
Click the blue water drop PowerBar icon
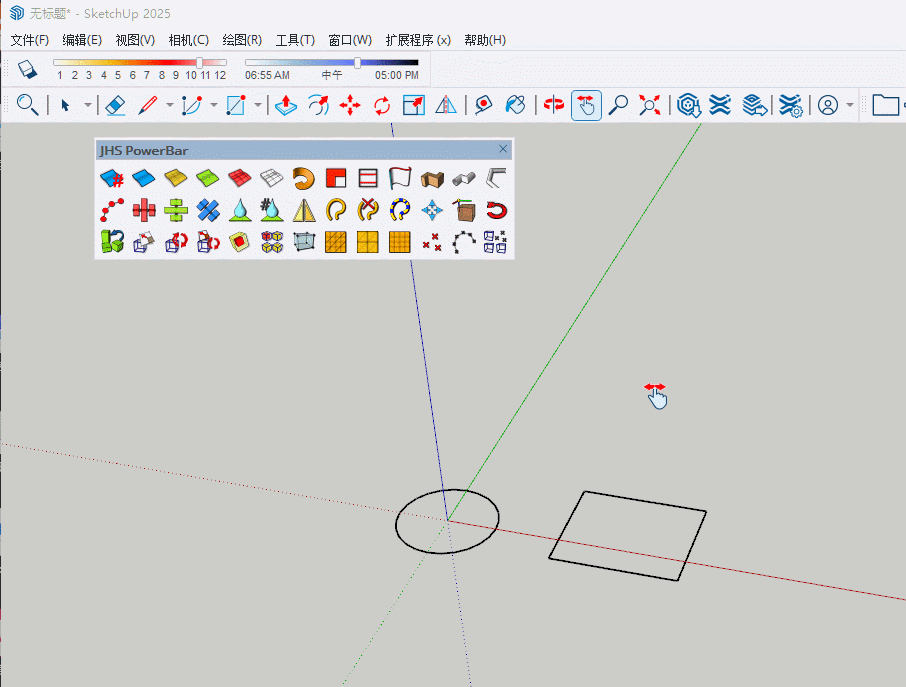[240, 210]
